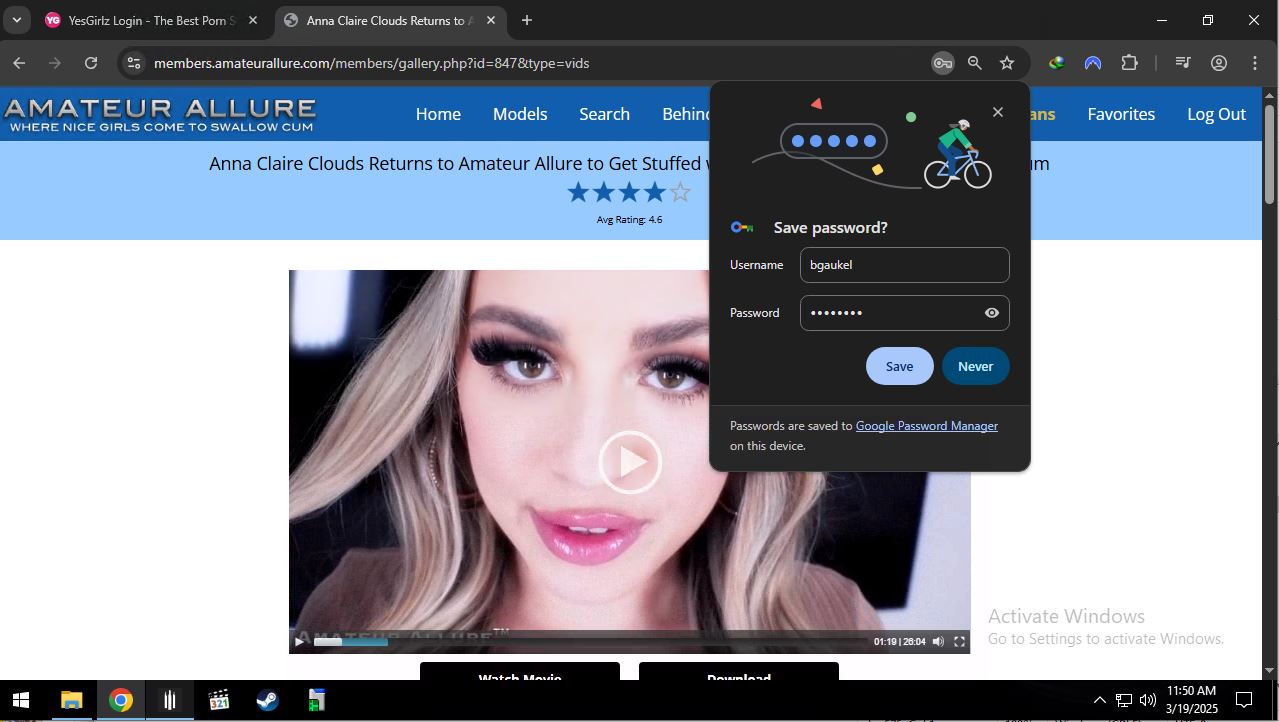
Task: Open the media controls toolbar icon
Action: pos(1183,63)
